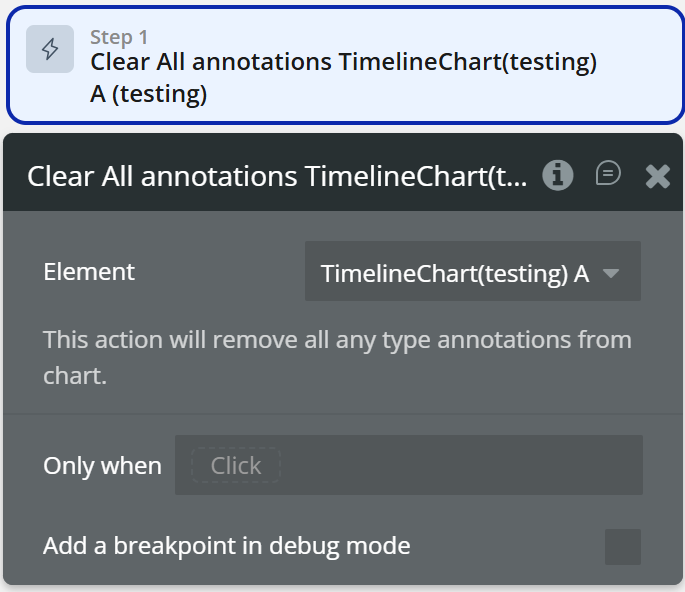This screenshot has width=685, height=592.
Task: Click the lightning bolt icon on Step 1
Action: click(50, 49)
